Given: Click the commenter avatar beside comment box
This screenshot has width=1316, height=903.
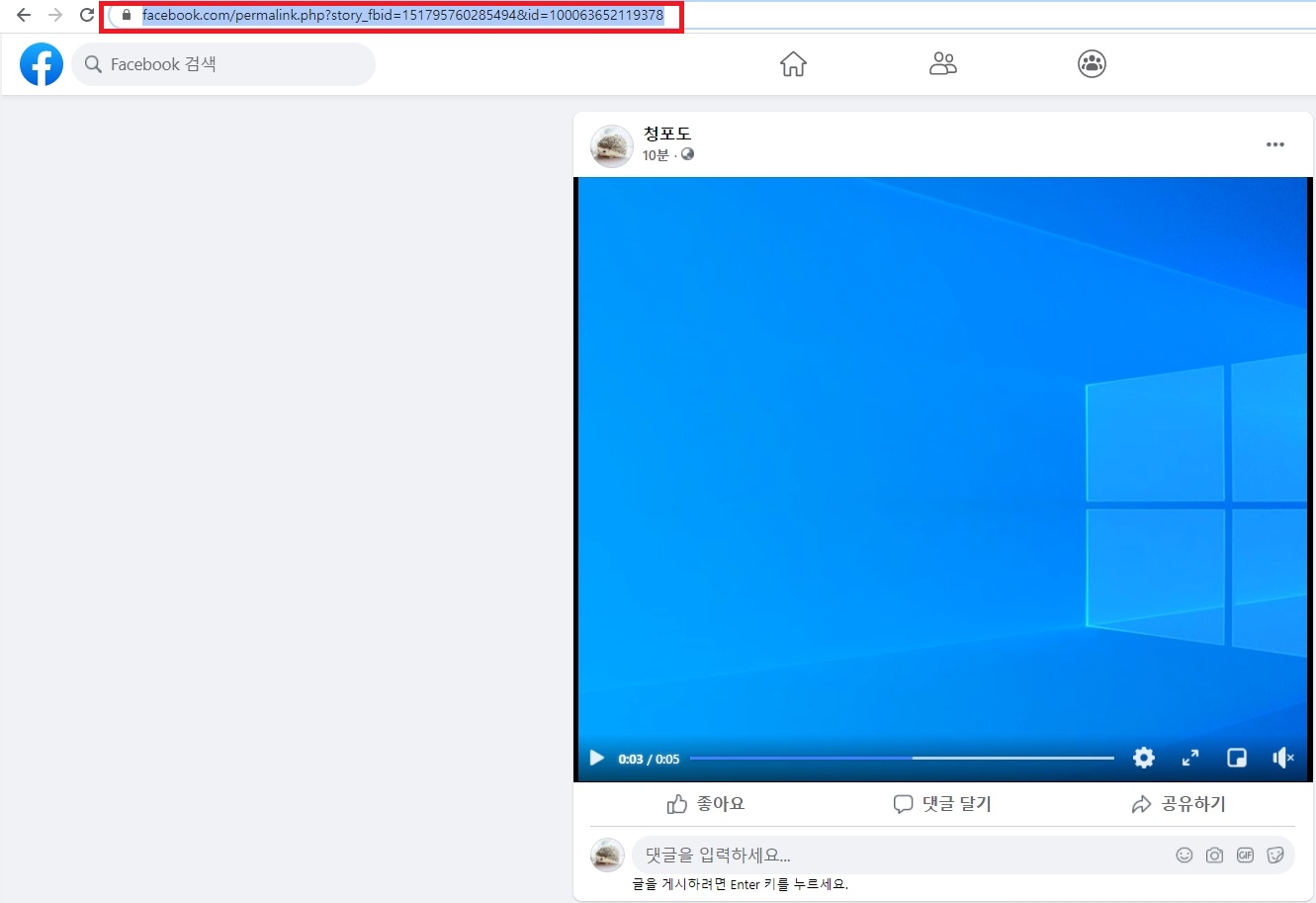Looking at the screenshot, I should (607, 855).
